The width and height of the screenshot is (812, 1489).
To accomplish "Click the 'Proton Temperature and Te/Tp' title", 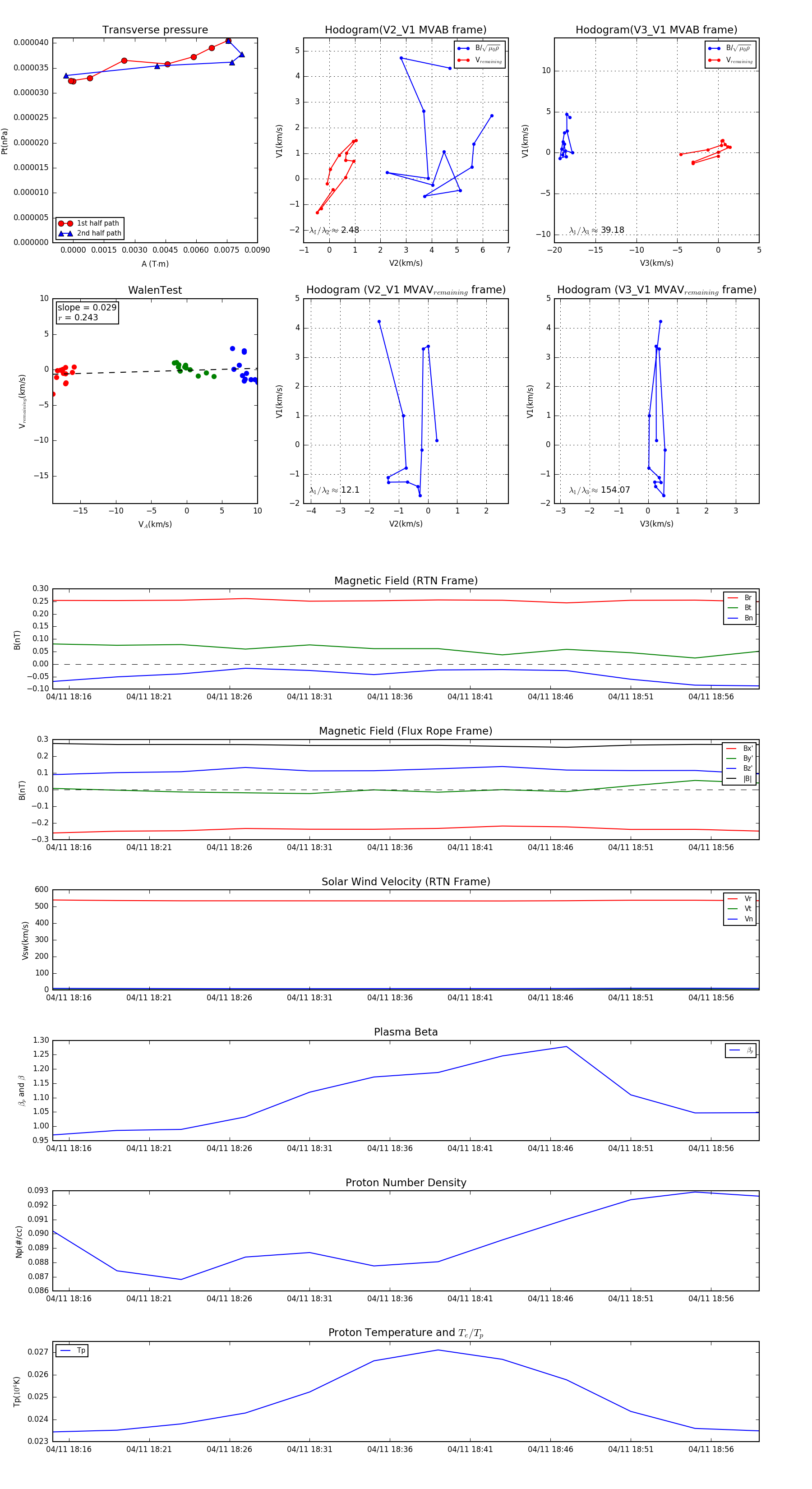I will click(406, 1332).
